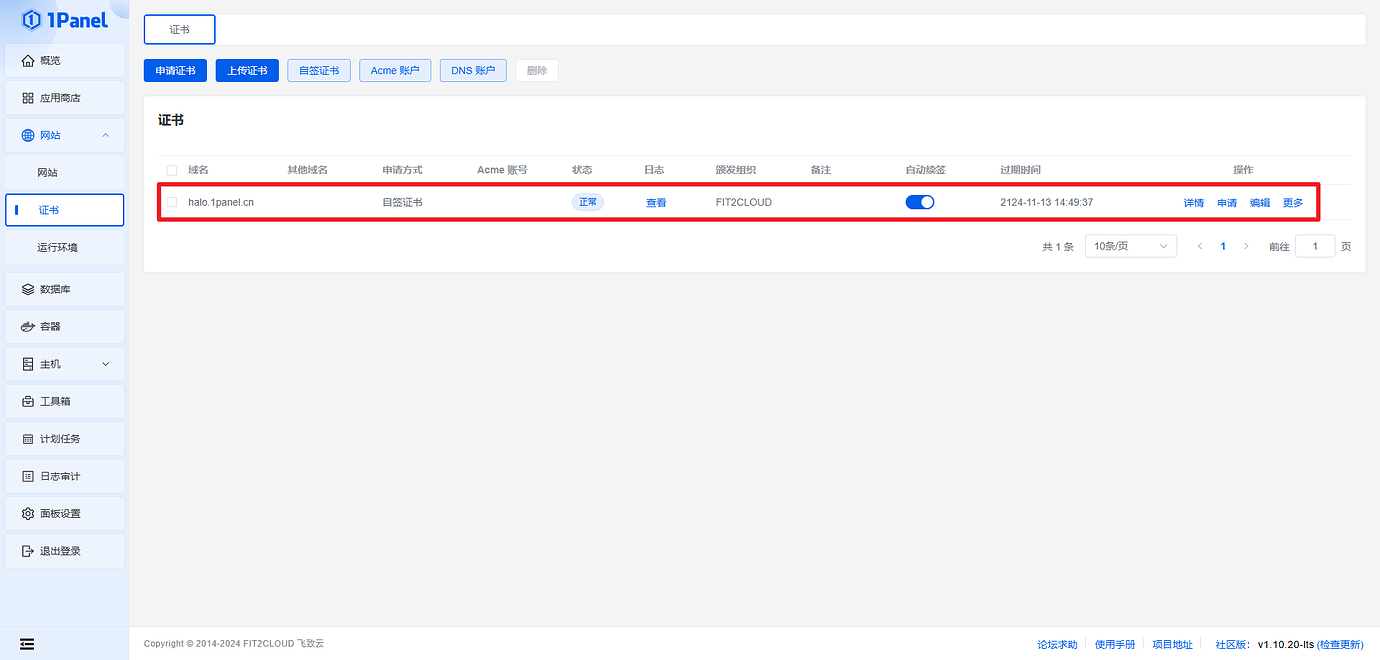Disable auto-renew for halo.1panel.cn certificate
This screenshot has height=660, width=1380.
pos(919,201)
